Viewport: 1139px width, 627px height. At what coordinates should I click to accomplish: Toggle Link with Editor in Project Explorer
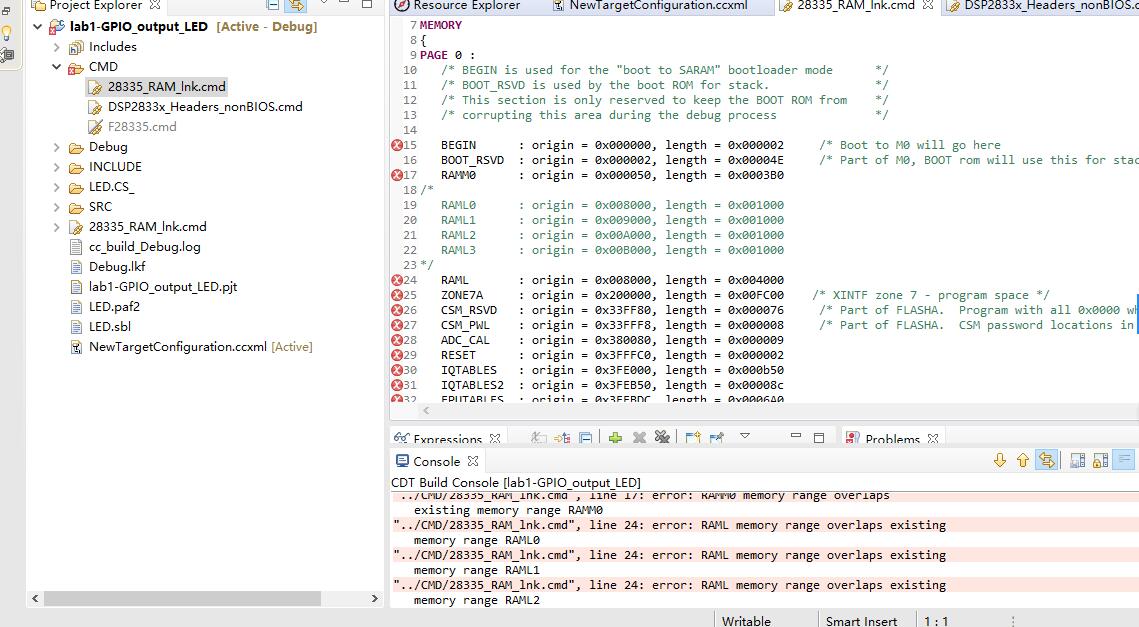295,4
